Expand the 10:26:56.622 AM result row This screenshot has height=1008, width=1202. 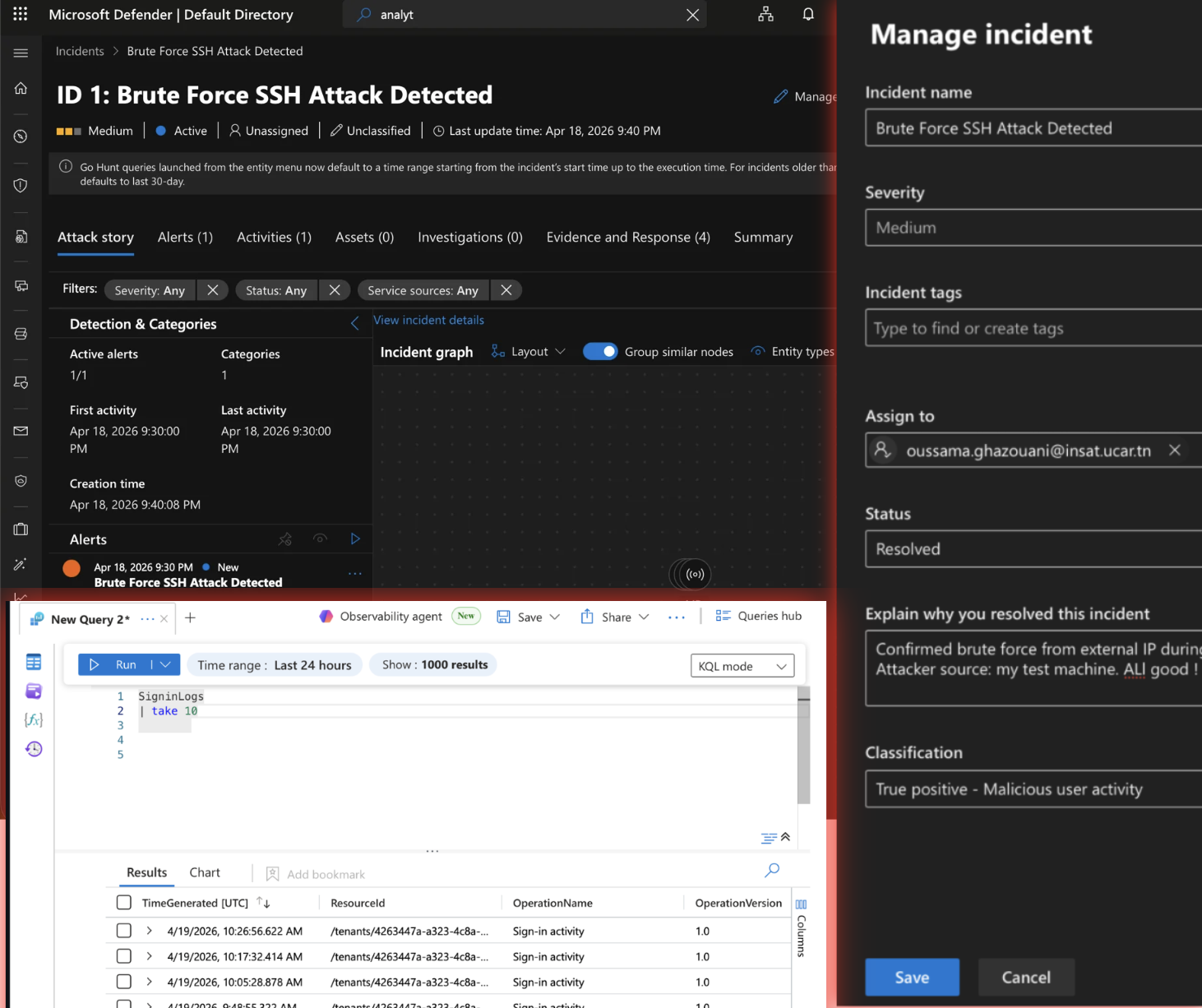point(149,931)
